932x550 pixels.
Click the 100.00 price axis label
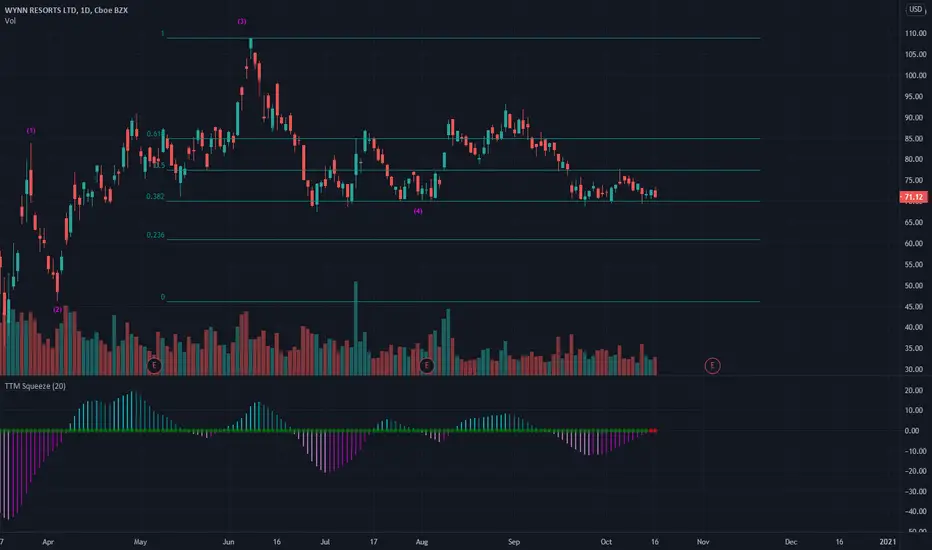pyautogui.click(x=915, y=76)
